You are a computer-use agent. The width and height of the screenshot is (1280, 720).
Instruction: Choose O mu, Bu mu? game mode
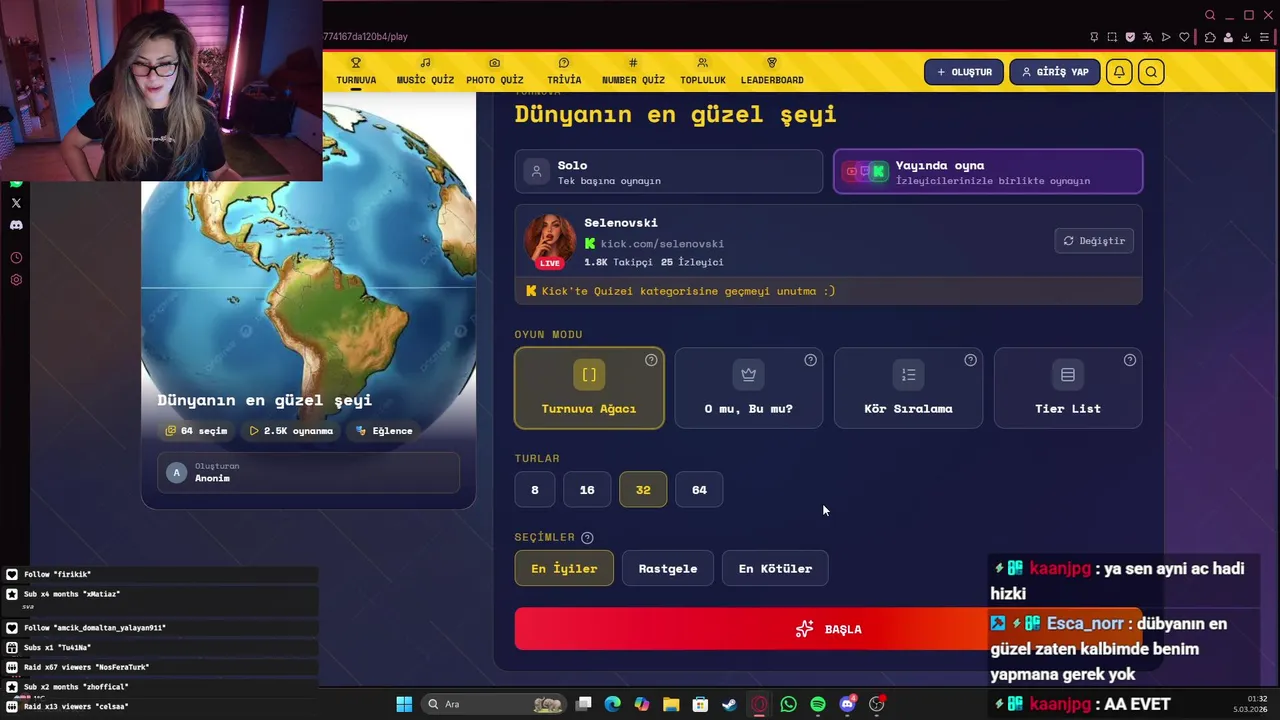pos(749,388)
